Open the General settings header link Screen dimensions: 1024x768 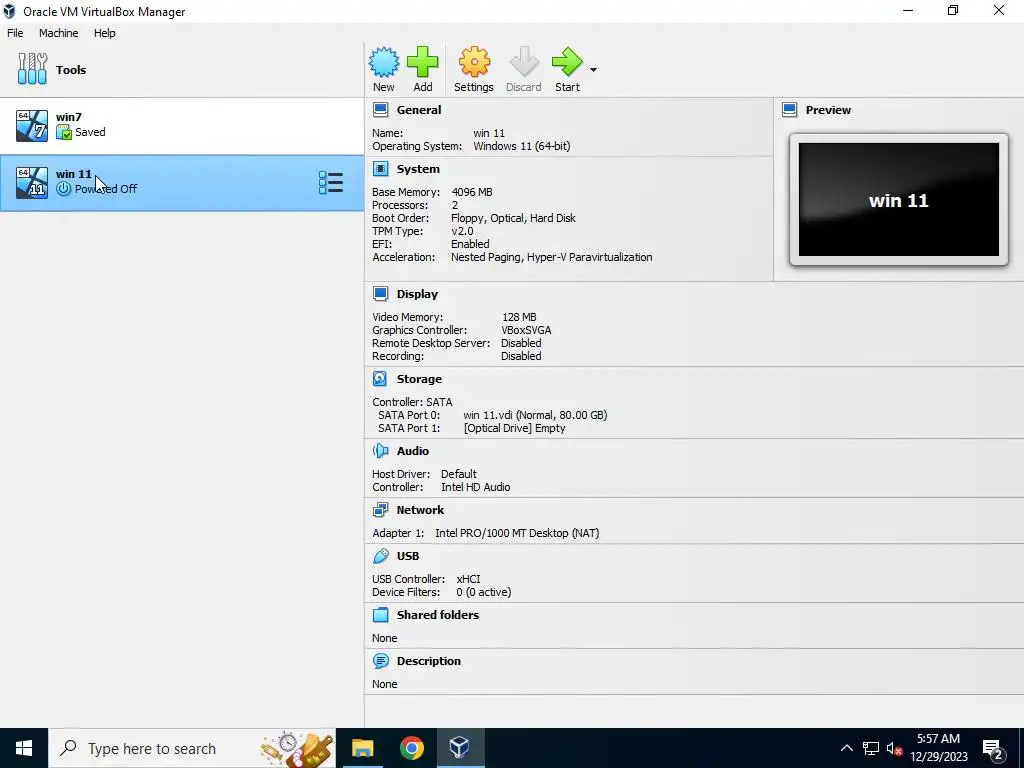[419, 110]
